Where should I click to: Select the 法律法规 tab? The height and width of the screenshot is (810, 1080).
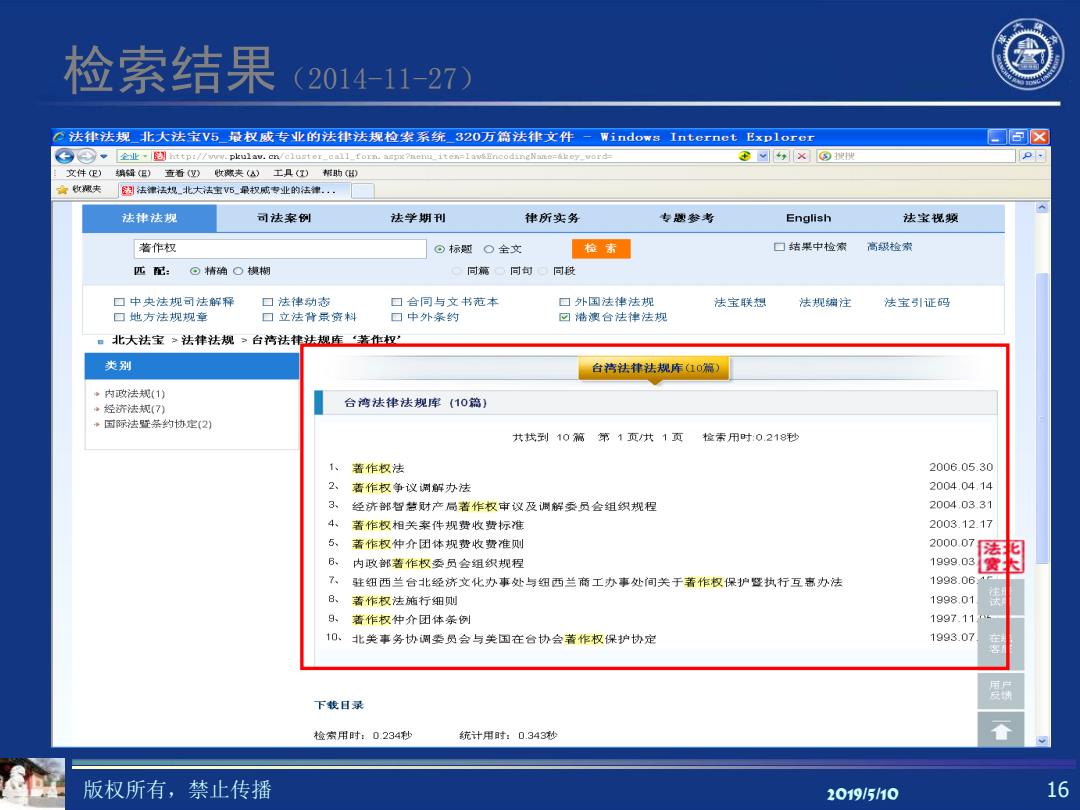point(149,218)
